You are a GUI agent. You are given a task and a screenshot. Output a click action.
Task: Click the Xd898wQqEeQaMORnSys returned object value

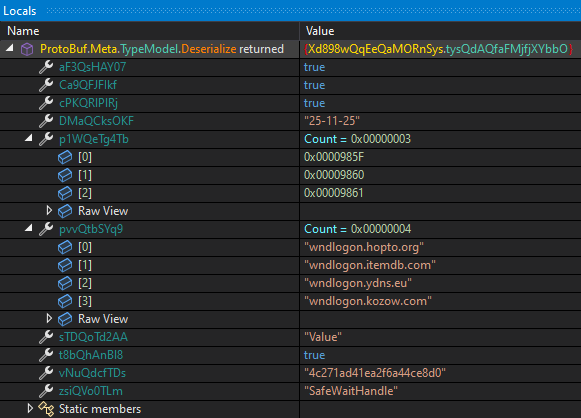[x=438, y=49]
